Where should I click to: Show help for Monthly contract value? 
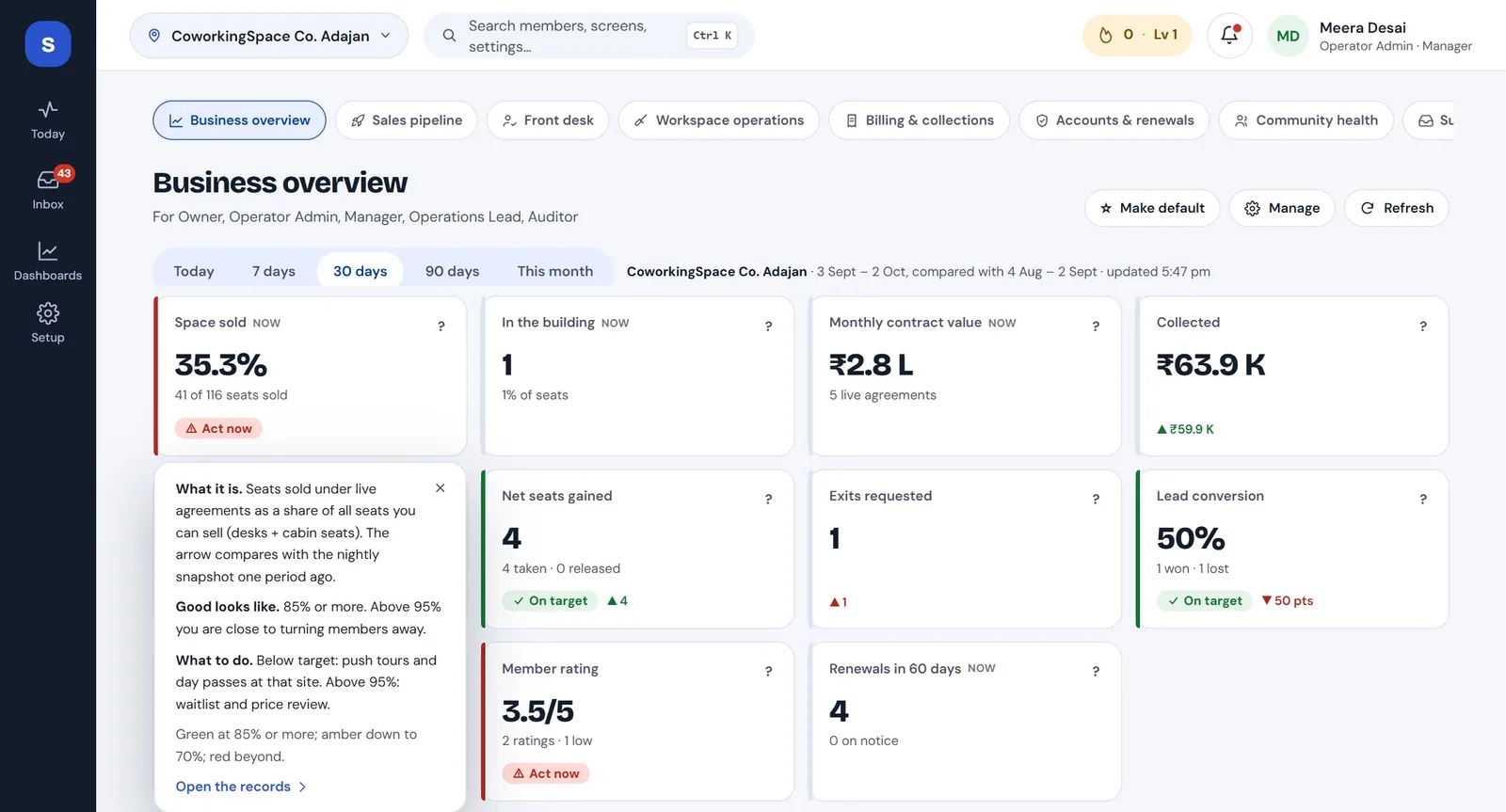1096,326
